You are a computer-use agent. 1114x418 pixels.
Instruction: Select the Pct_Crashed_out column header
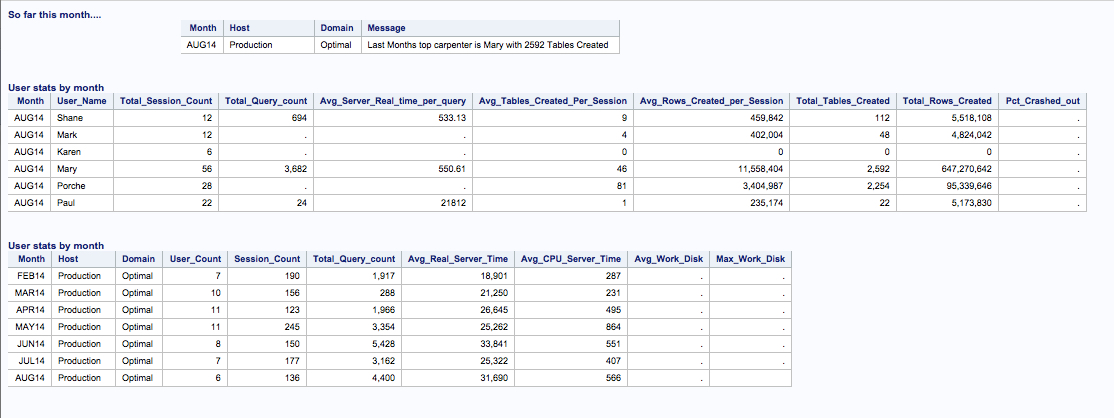point(1042,101)
